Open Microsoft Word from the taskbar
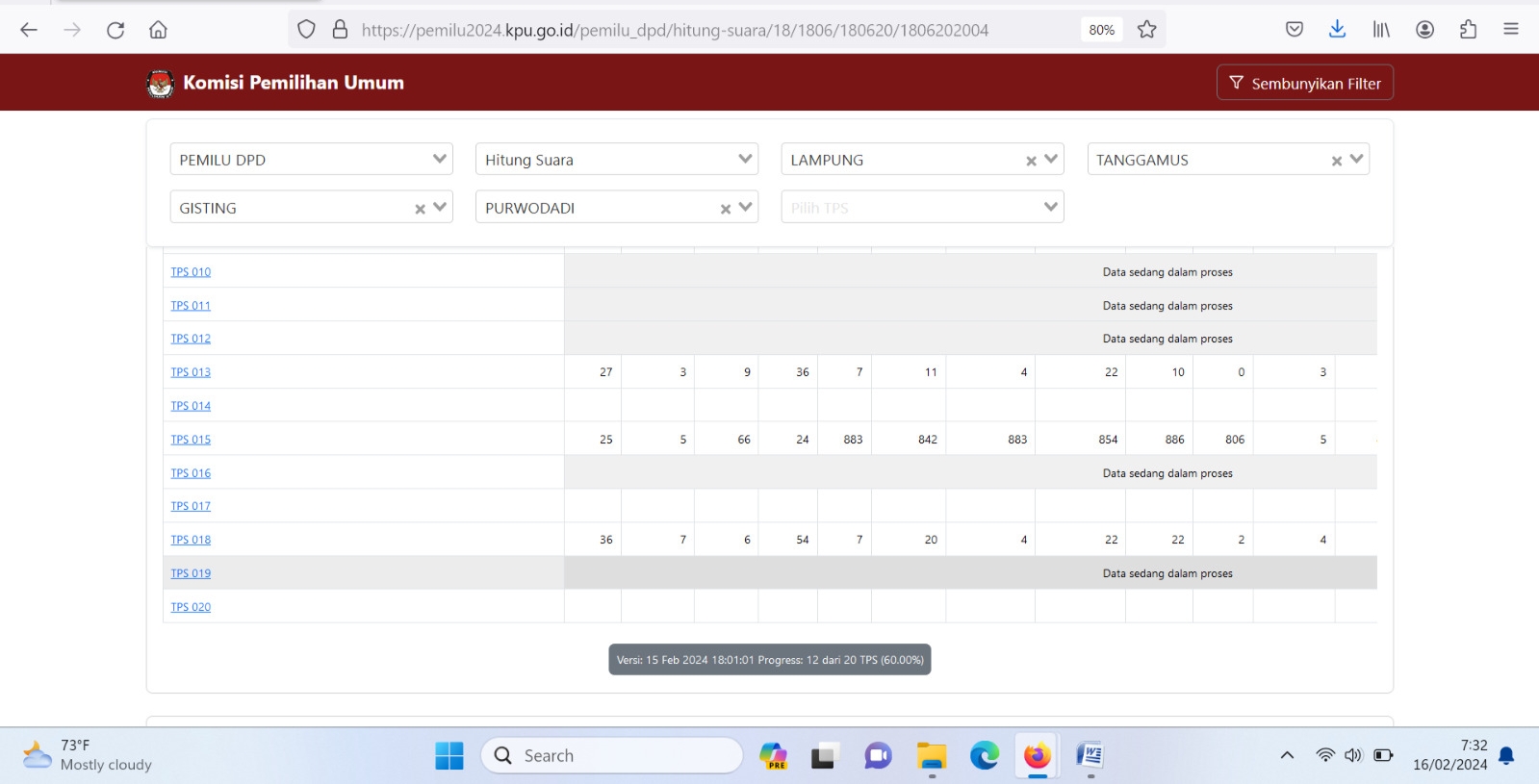 [x=1090, y=756]
